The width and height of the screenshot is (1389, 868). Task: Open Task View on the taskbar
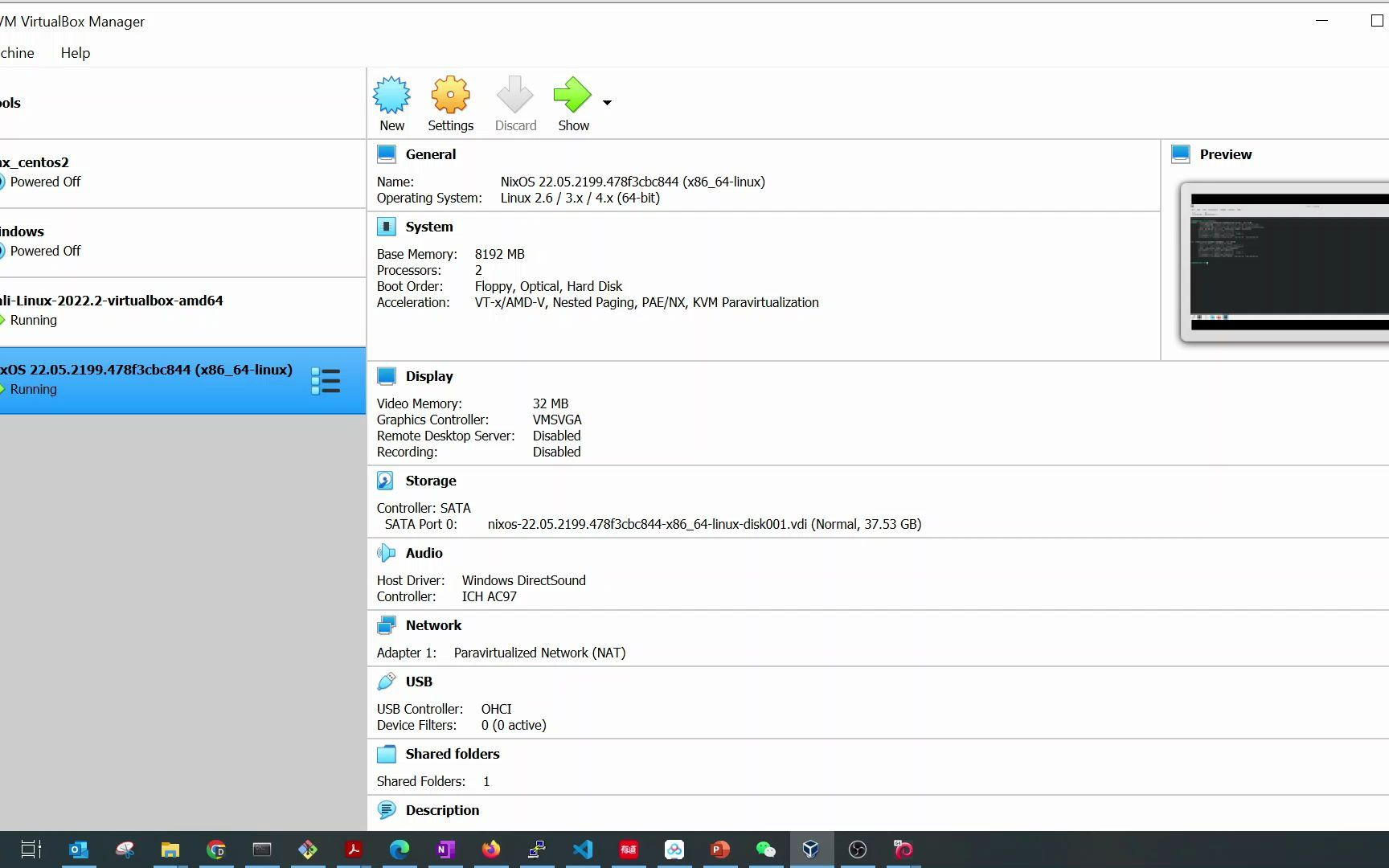click(31, 850)
